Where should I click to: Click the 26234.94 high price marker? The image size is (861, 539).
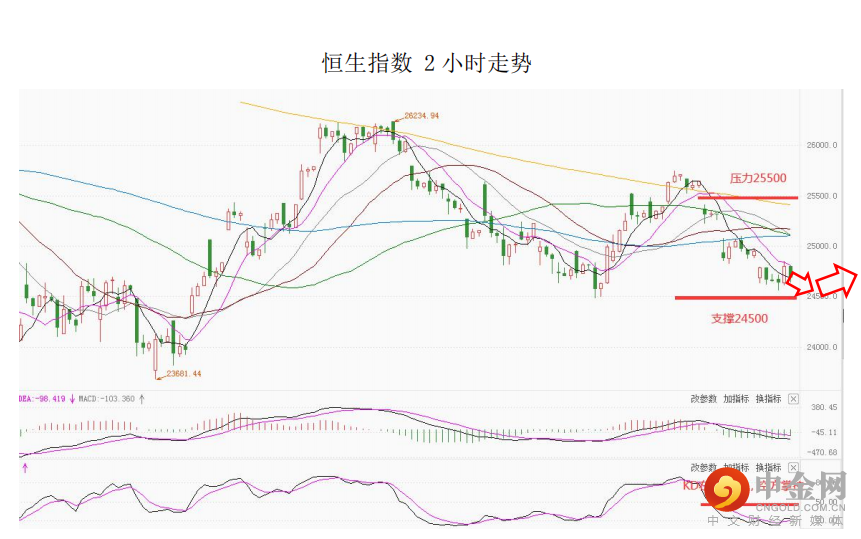point(422,116)
